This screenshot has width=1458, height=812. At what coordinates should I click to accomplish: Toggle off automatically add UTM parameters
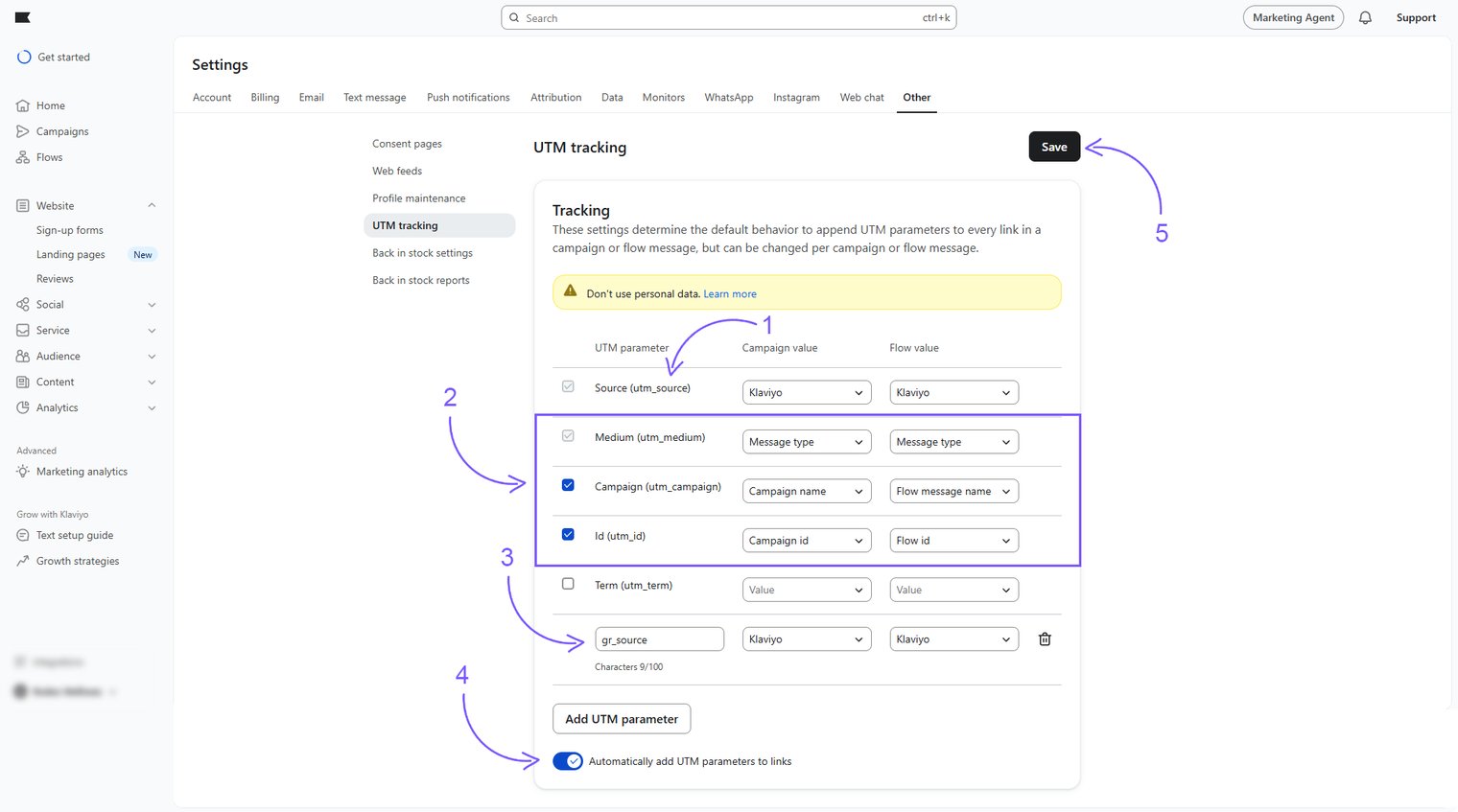[x=568, y=761]
